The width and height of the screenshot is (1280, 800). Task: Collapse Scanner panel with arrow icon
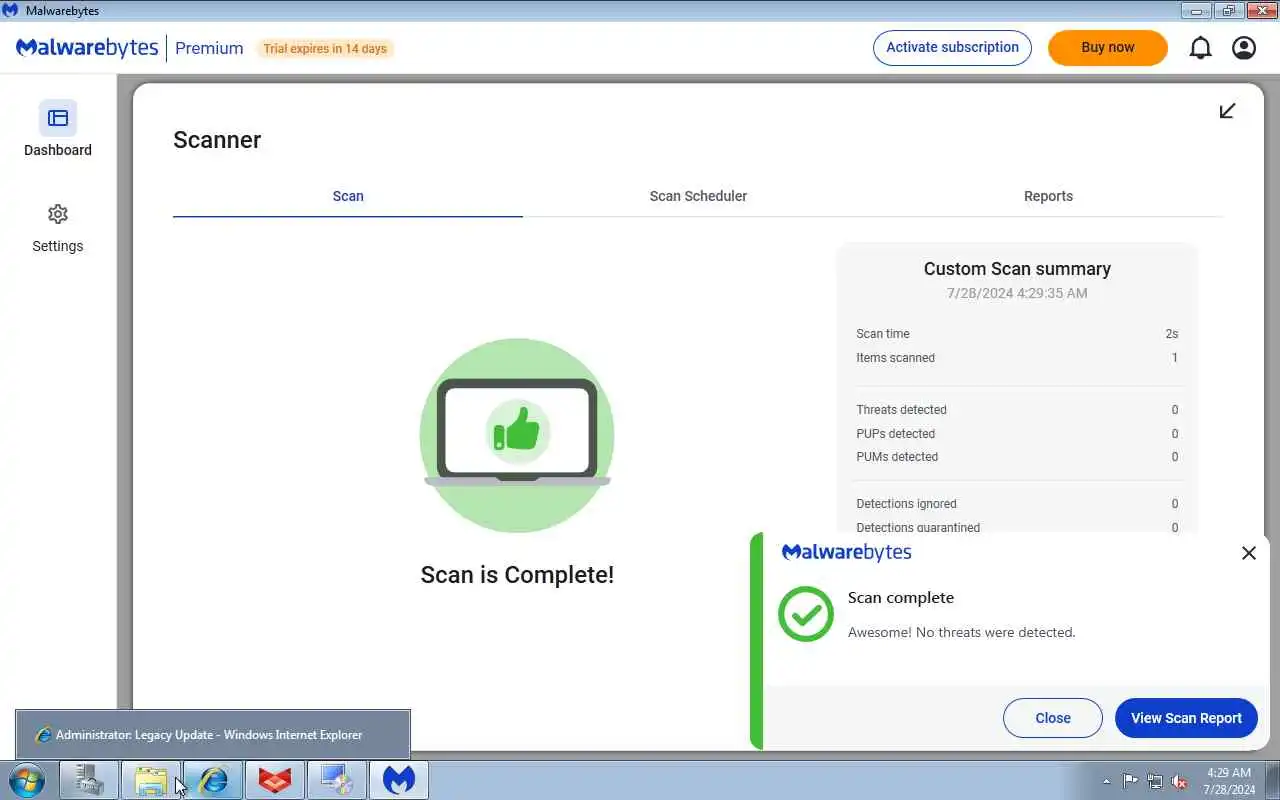pyautogui.click(x=1227, y=110)
